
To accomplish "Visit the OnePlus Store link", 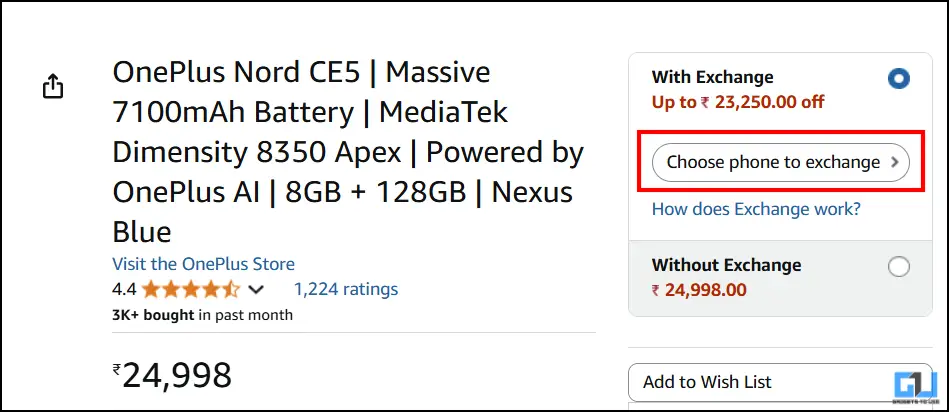I will tap(204, 264).
